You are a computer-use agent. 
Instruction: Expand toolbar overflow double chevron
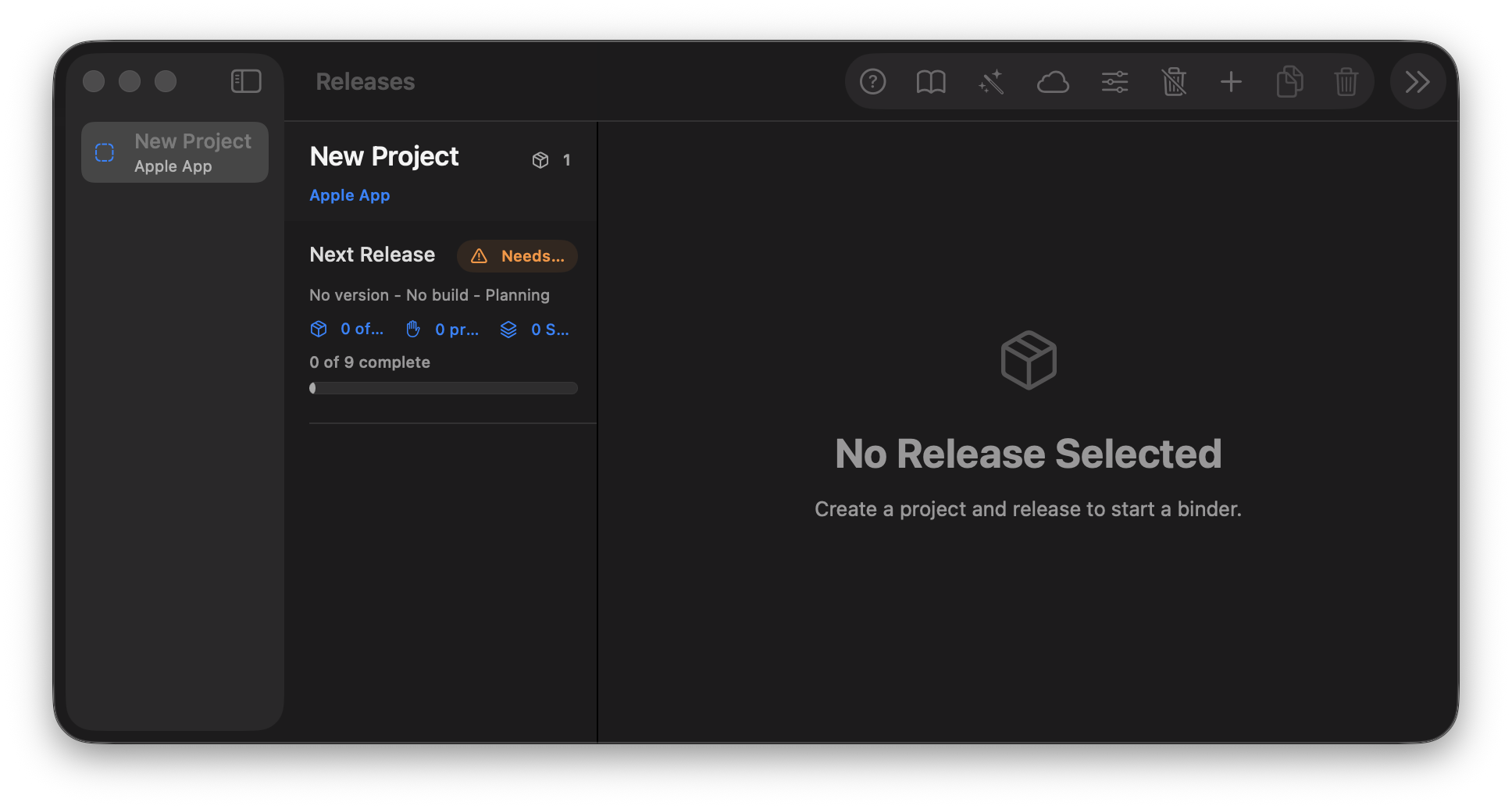1417,81
